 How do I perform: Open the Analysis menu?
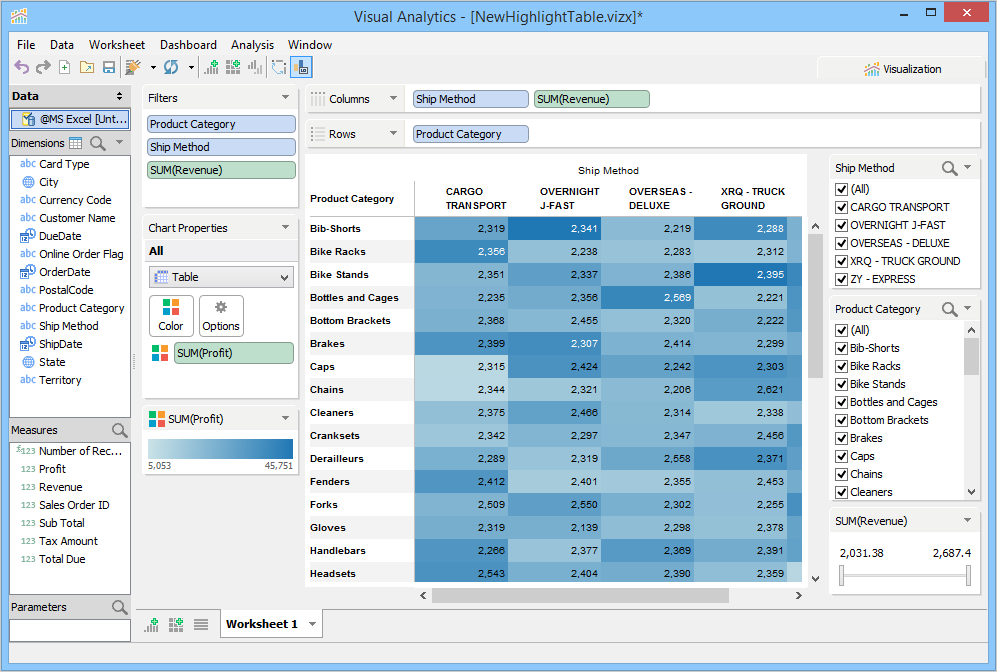(x=252, y=45)
